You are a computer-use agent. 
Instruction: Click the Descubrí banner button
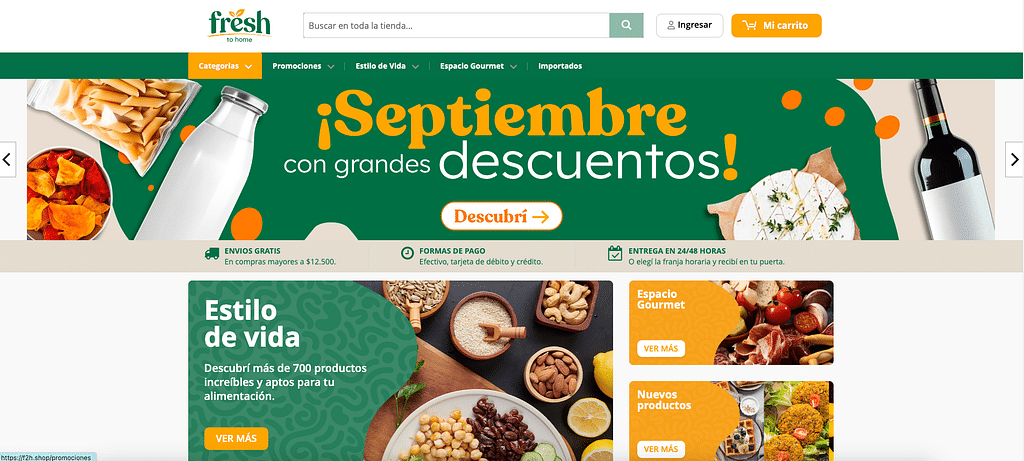point(502,216)
